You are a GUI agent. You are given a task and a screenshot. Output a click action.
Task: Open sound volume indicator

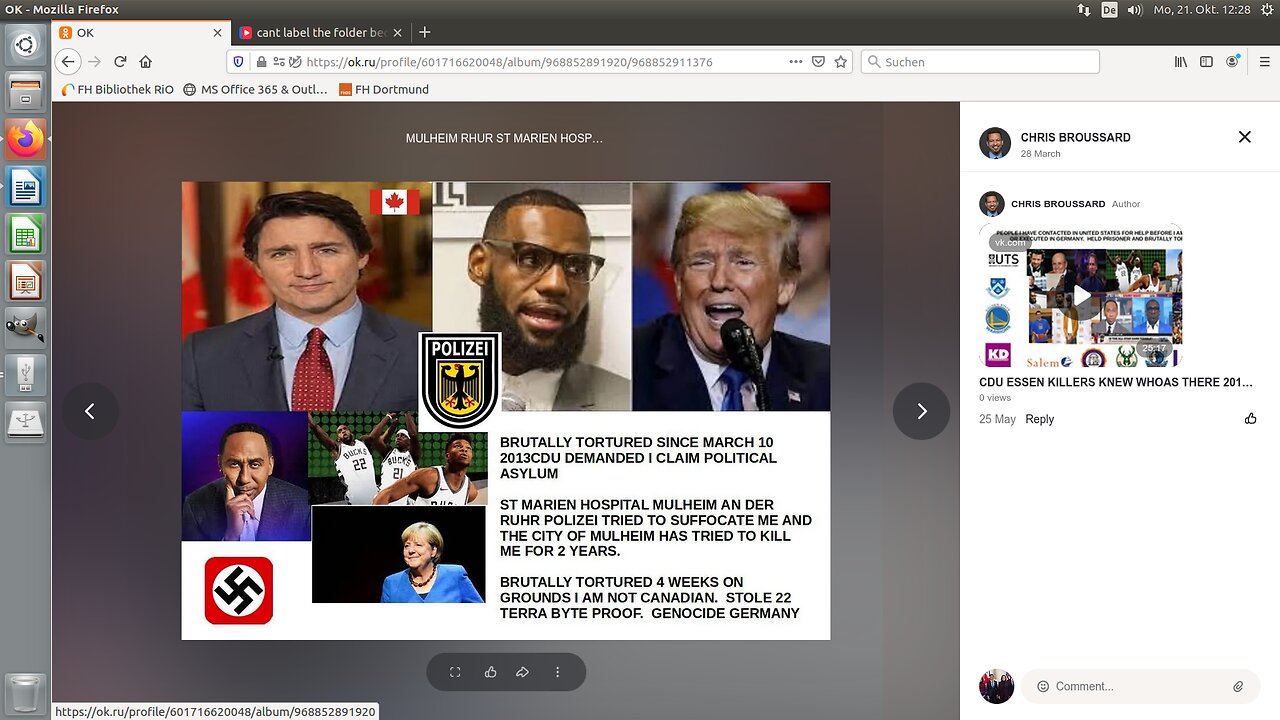click(1134, 10)
